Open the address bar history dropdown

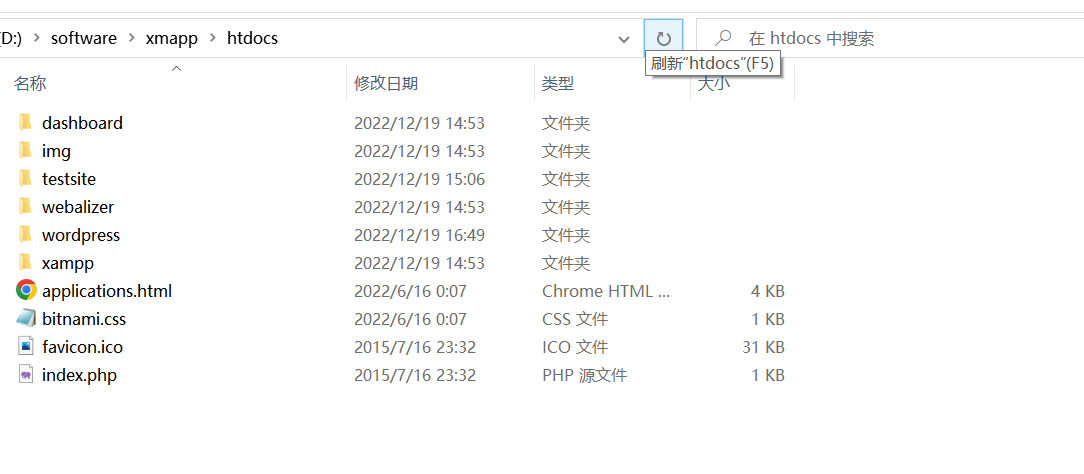pyautogui.click(x=624, y=39)
